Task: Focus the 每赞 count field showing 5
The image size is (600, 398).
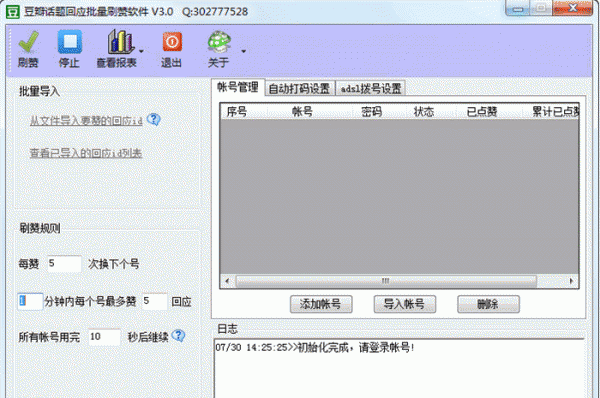Action: coord(64,264)
